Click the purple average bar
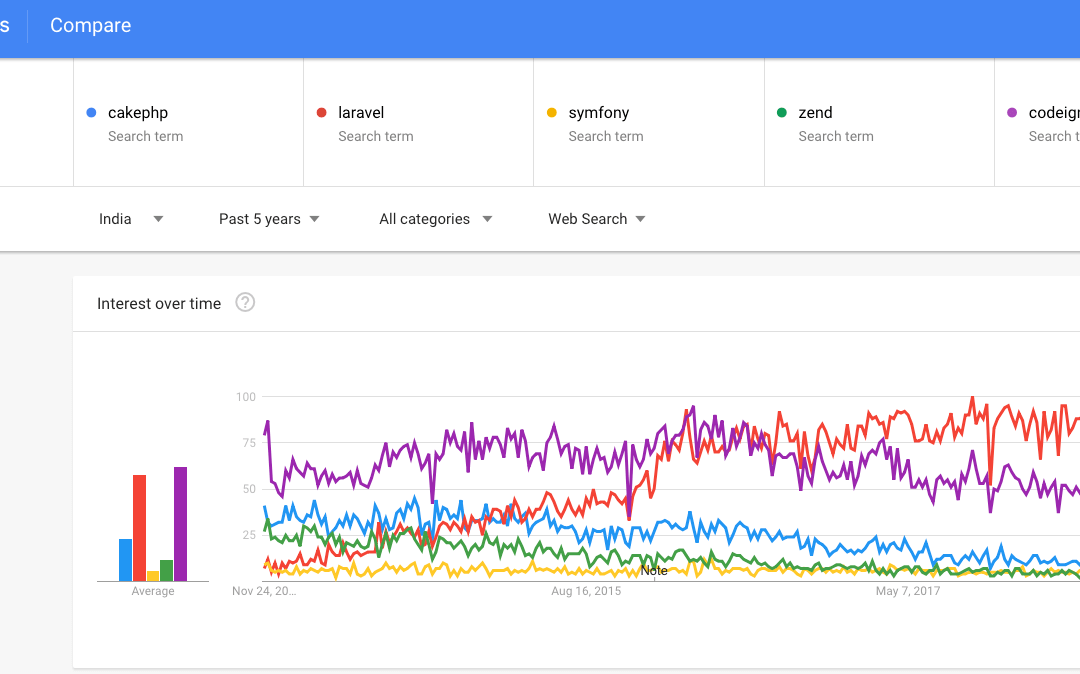Screen dimensions: 1080x674 tap(180, 524)
